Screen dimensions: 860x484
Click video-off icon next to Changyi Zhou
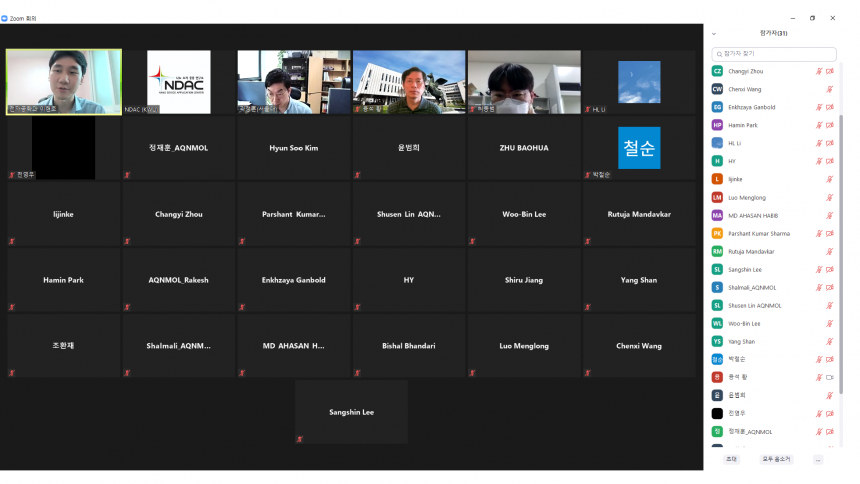tap(829, 71)
